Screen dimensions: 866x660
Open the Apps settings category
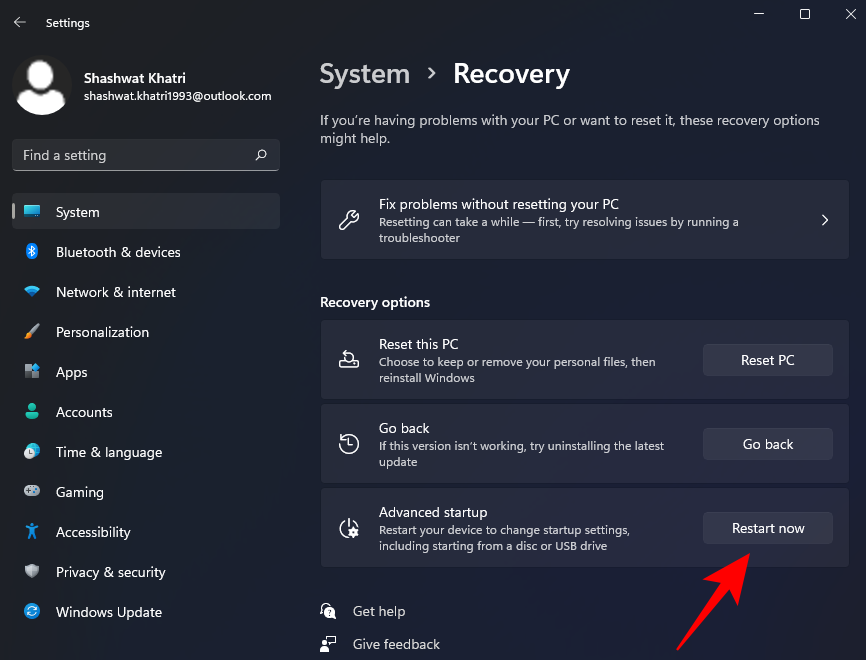pyautogui.click(x=71, y=372)
